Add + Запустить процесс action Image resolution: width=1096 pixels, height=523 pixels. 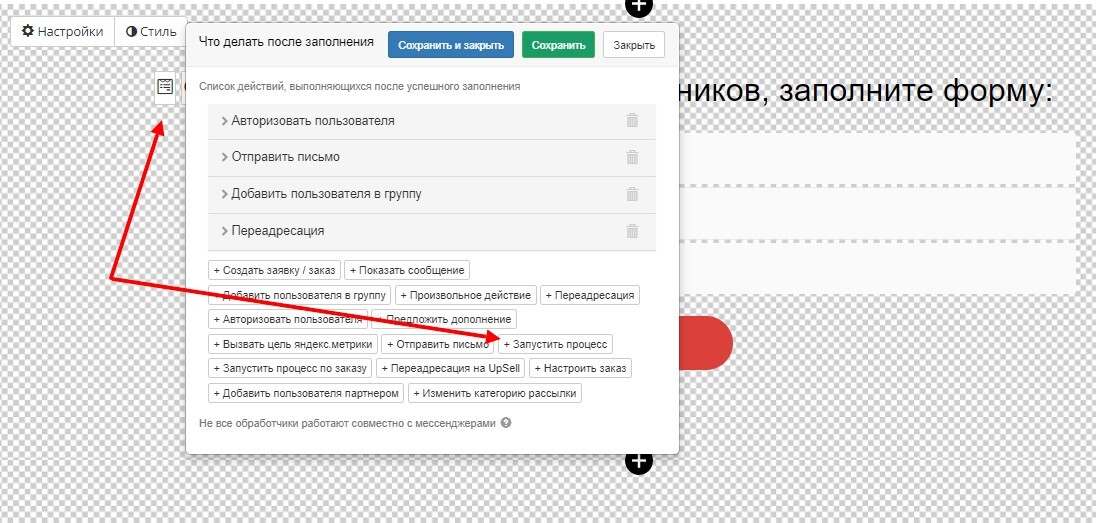[x=555, y=344]
